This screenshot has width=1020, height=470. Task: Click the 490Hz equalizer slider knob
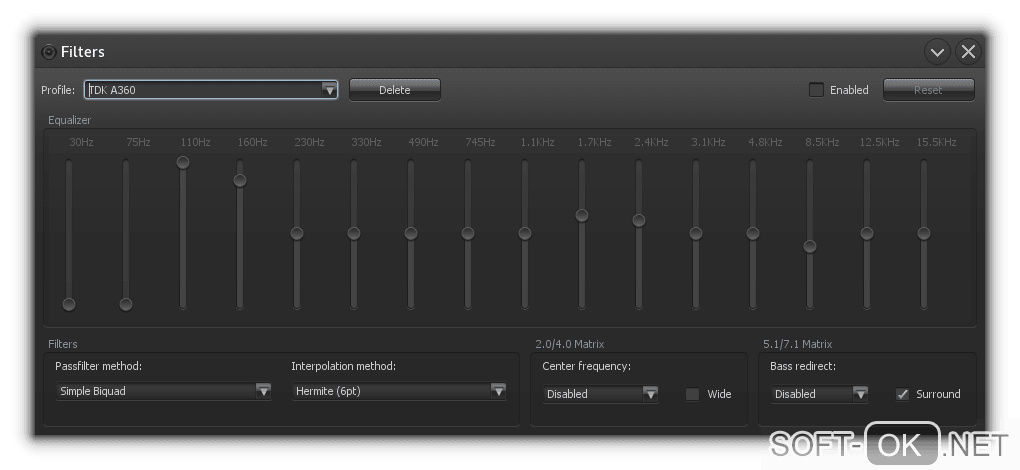(411, 233)
